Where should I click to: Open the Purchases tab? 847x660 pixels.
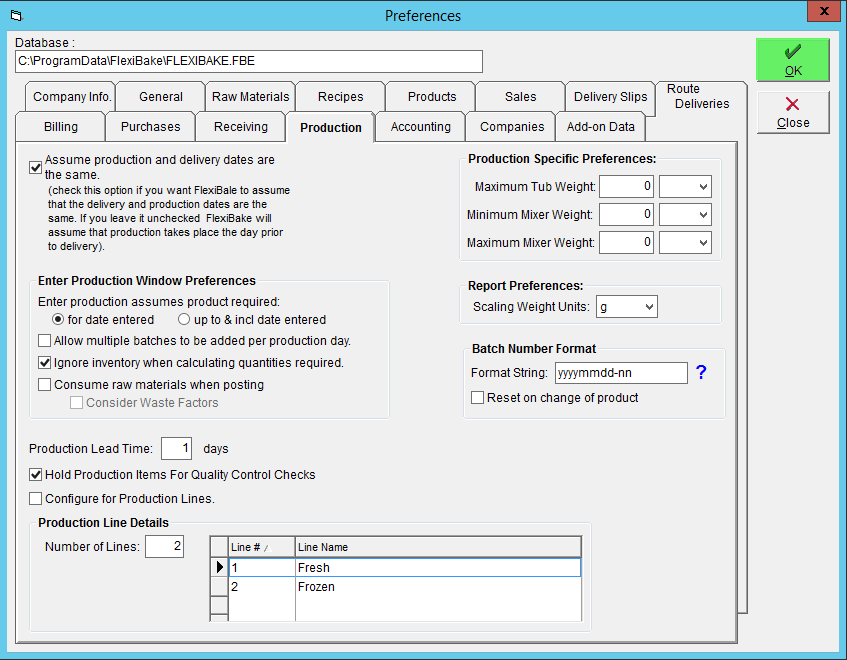(150, 127)
